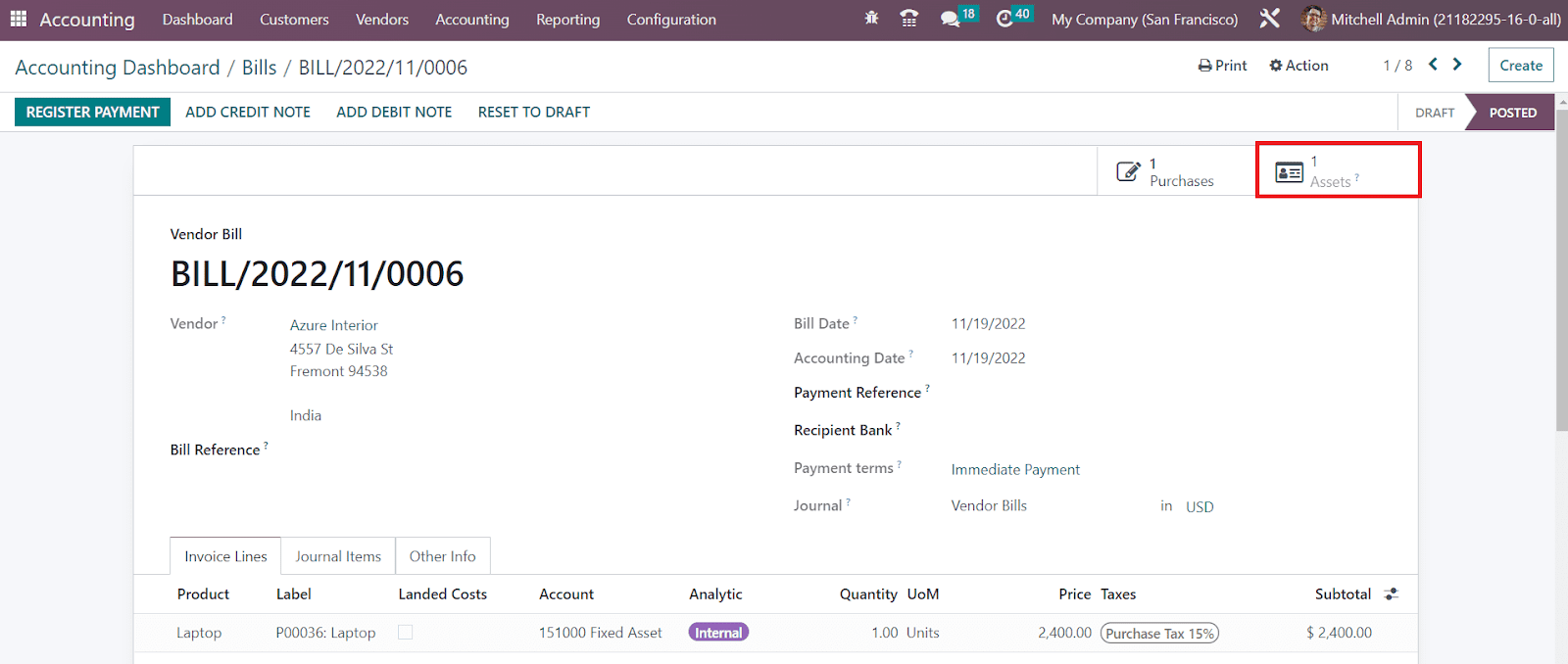Open the Action dropdown menu

coord(1298,66)
